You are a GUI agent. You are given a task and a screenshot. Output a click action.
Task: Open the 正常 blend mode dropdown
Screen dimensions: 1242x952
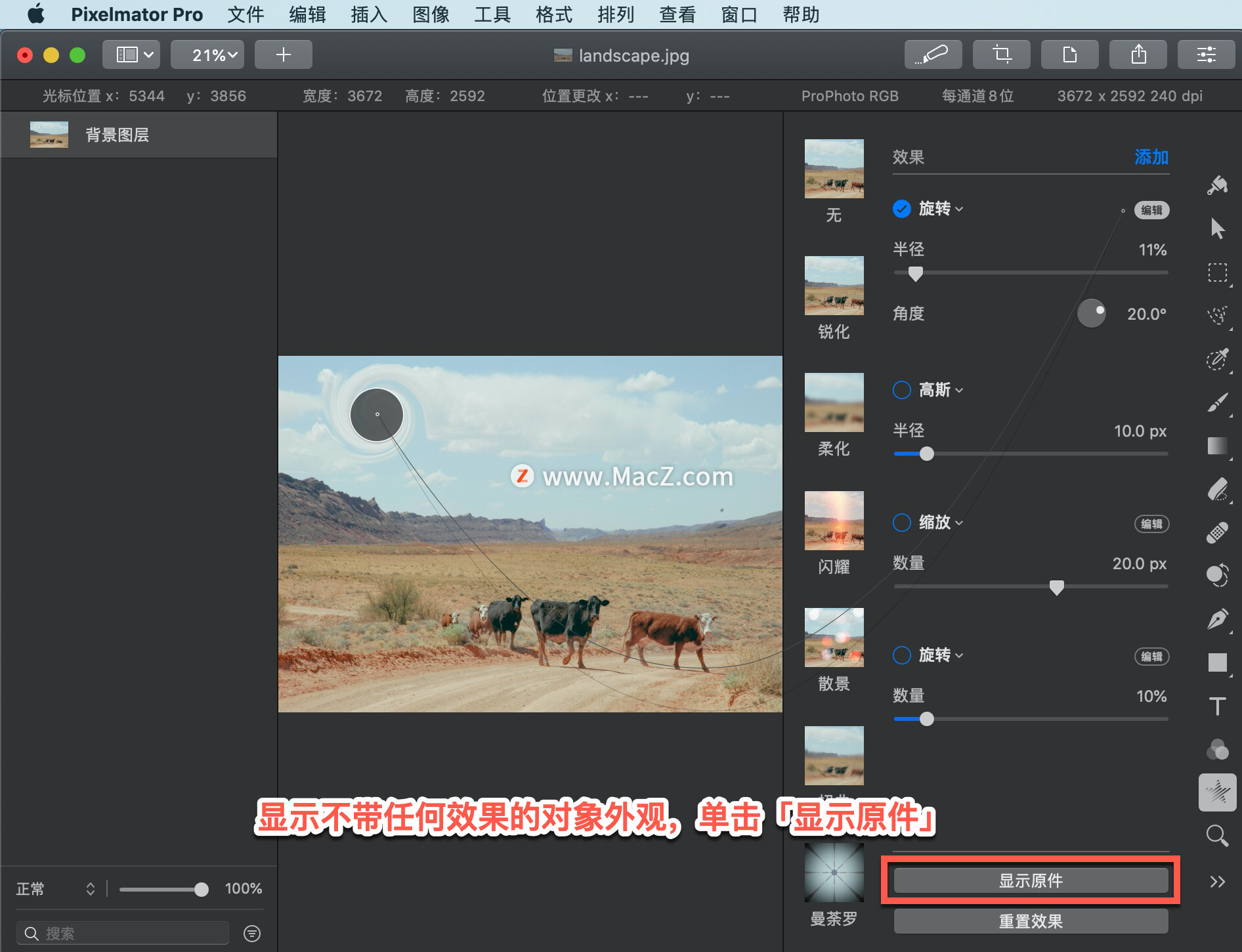click(x=56, y=889)
